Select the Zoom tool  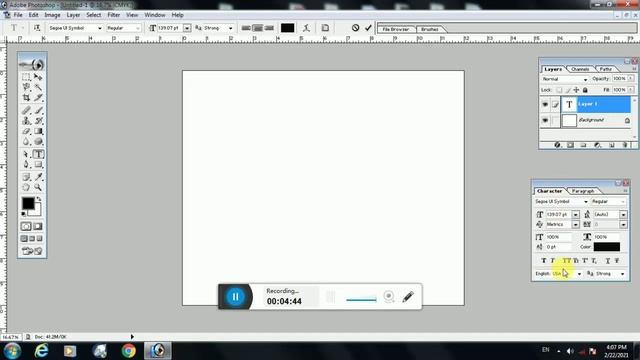pos(38,187)
